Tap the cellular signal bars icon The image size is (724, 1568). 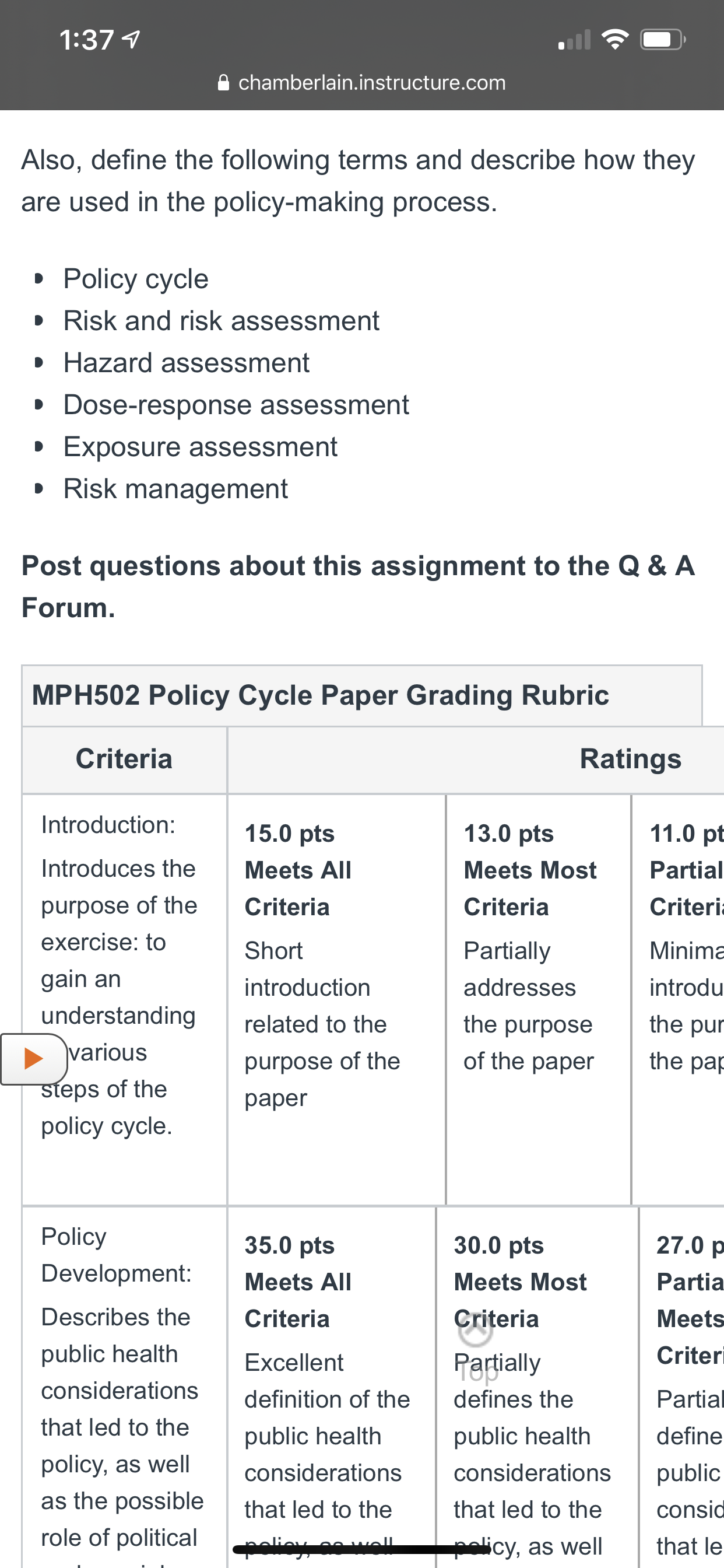[574, 40]
